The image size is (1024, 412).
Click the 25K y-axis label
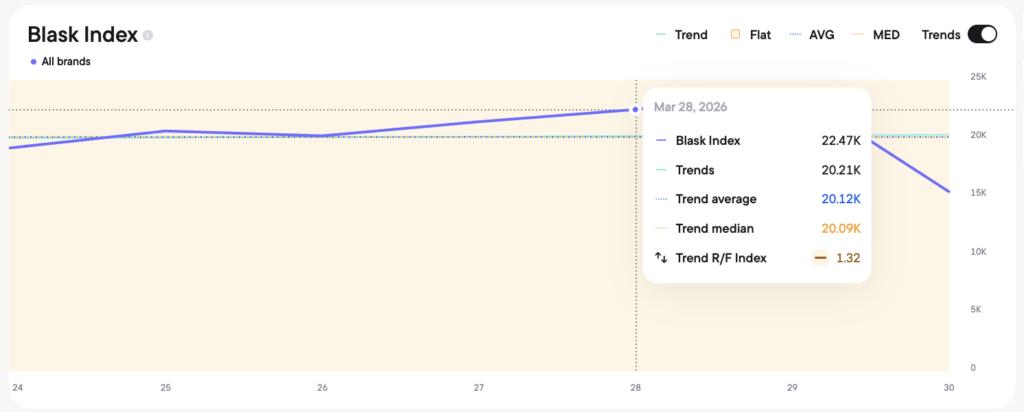(x=979, y=77)
